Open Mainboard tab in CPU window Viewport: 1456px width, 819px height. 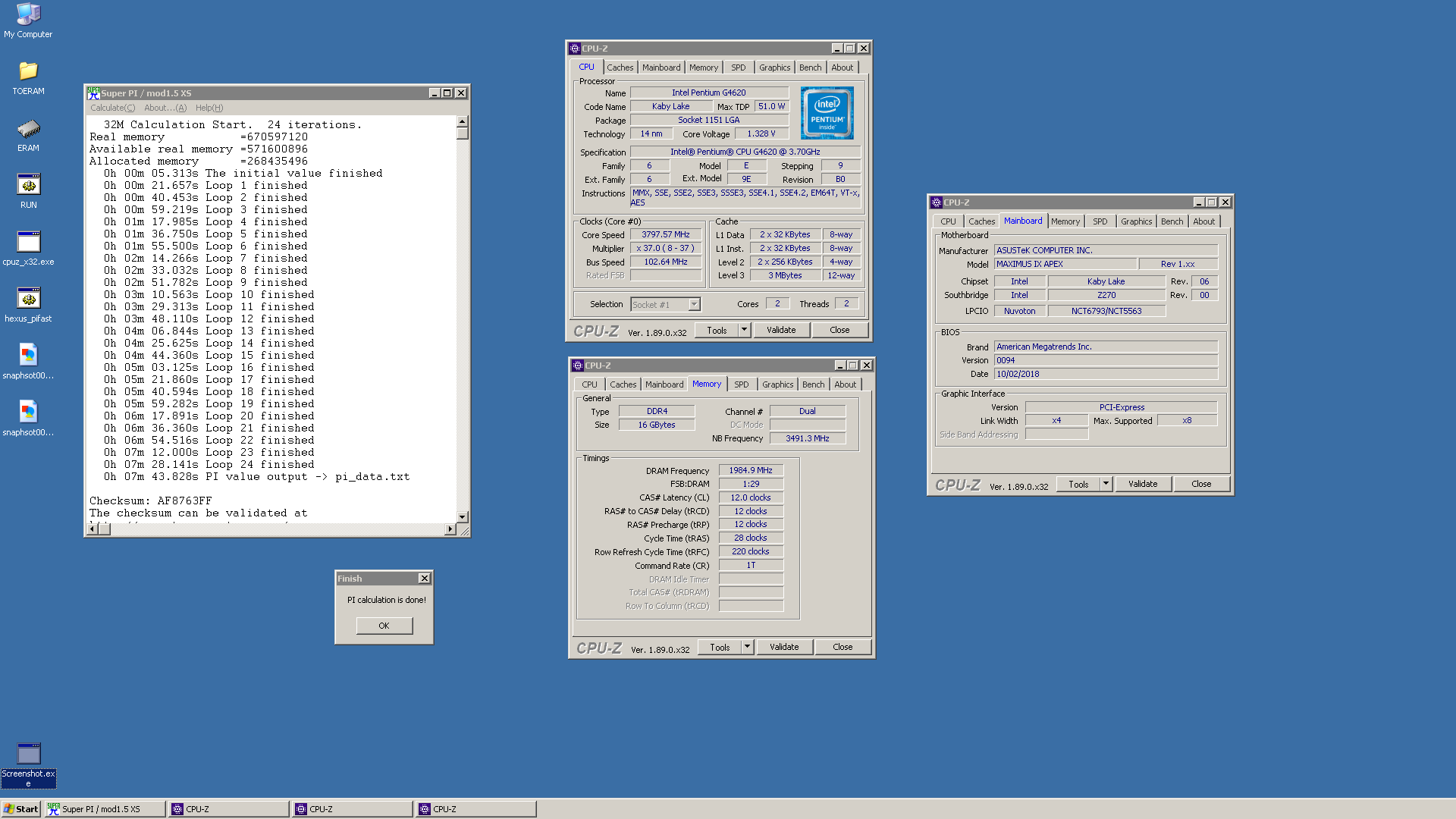click(x=661, y=67)
